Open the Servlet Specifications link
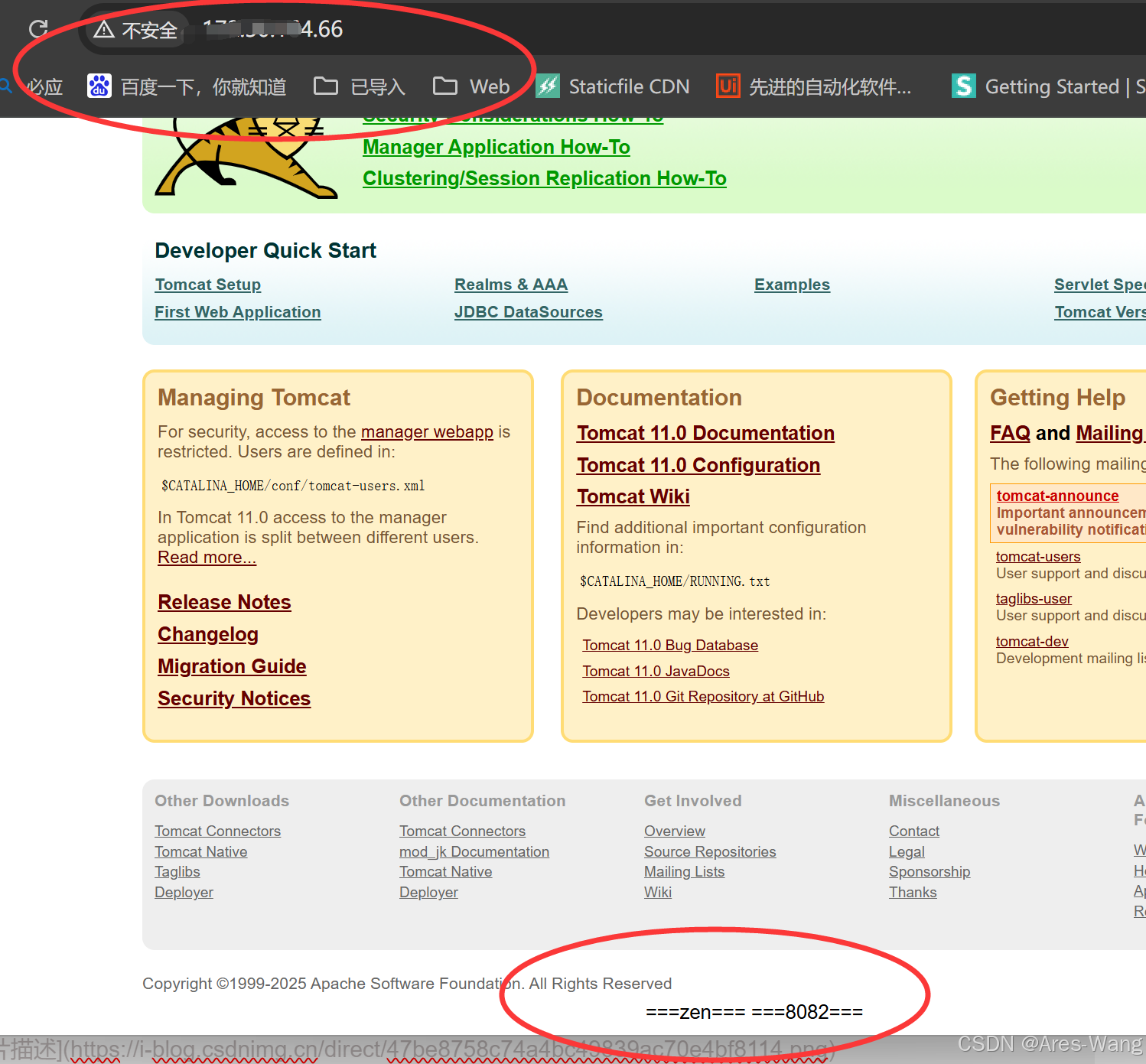This screenshot has height=1064, width=1146. tap(1100, 285)
